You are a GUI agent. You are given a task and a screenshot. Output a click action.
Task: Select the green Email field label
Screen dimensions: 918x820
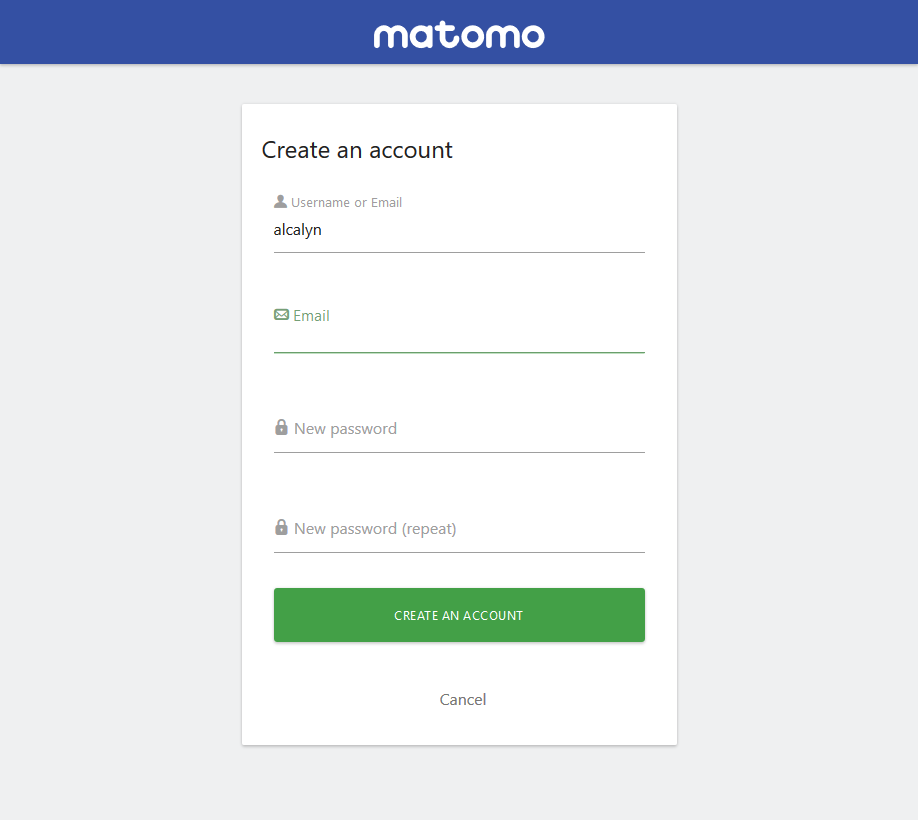(311, 315)
